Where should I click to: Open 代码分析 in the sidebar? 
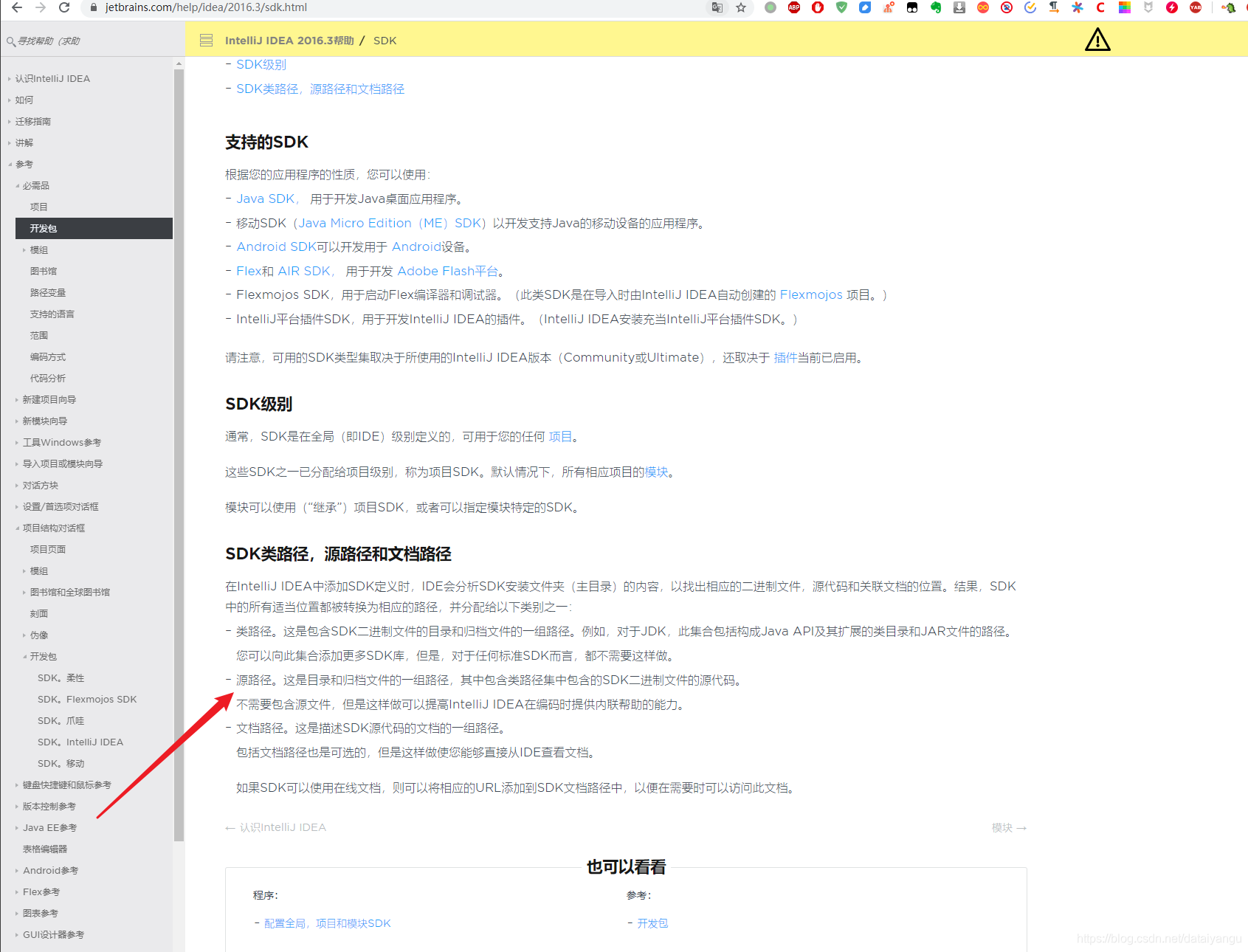pos(48,379)
